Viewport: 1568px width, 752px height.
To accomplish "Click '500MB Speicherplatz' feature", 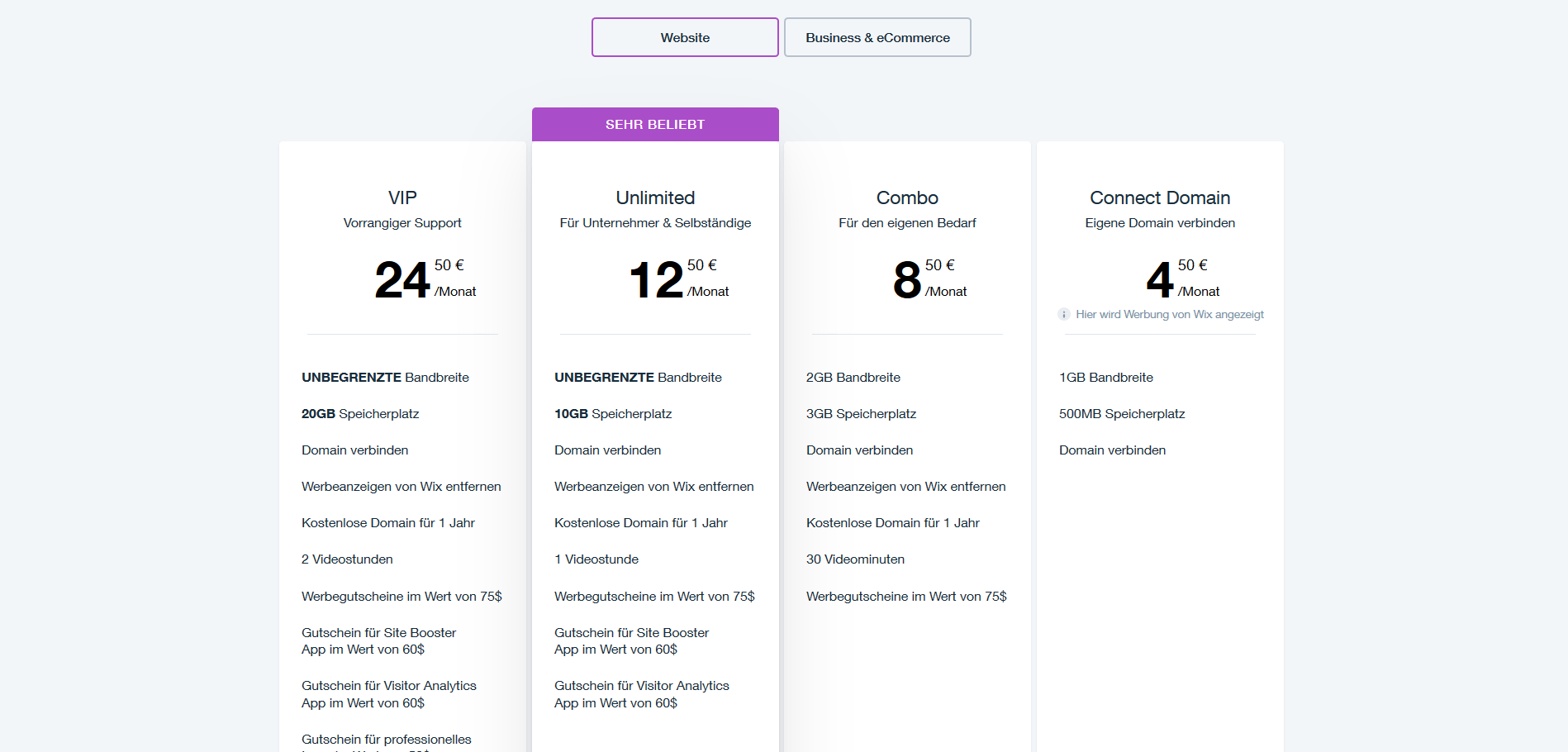I will (1122, 413).
